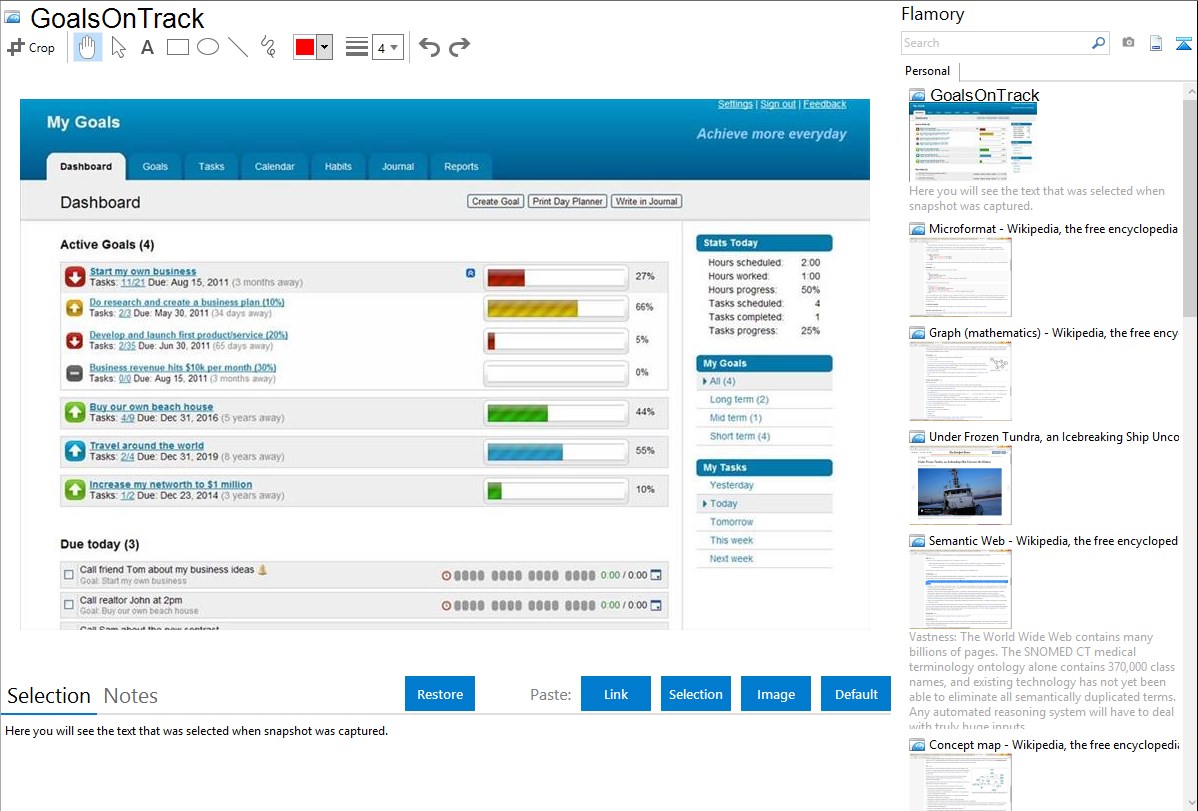Click the camera capture icon
The image size is (1198, 811).
click(x=1128, y=43)
